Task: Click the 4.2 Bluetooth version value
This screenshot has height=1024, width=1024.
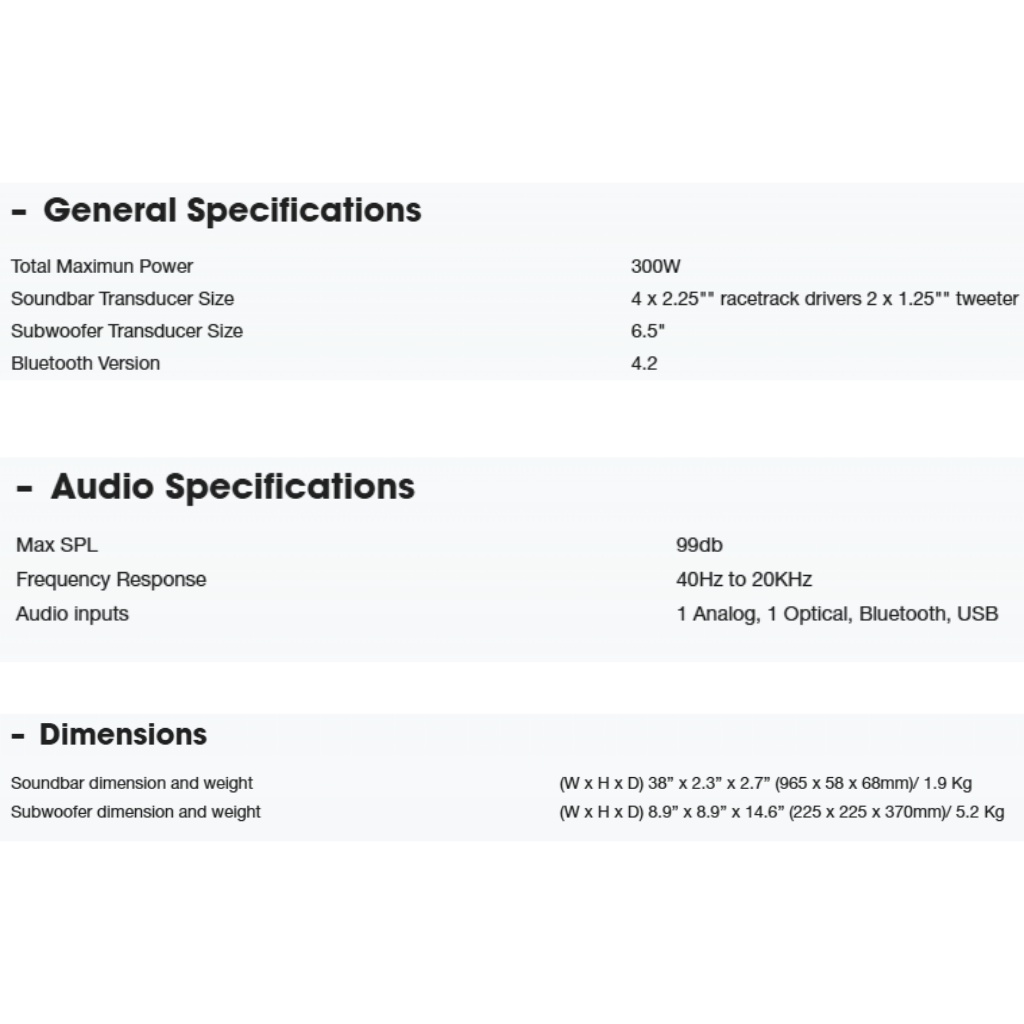Action: 644,363
